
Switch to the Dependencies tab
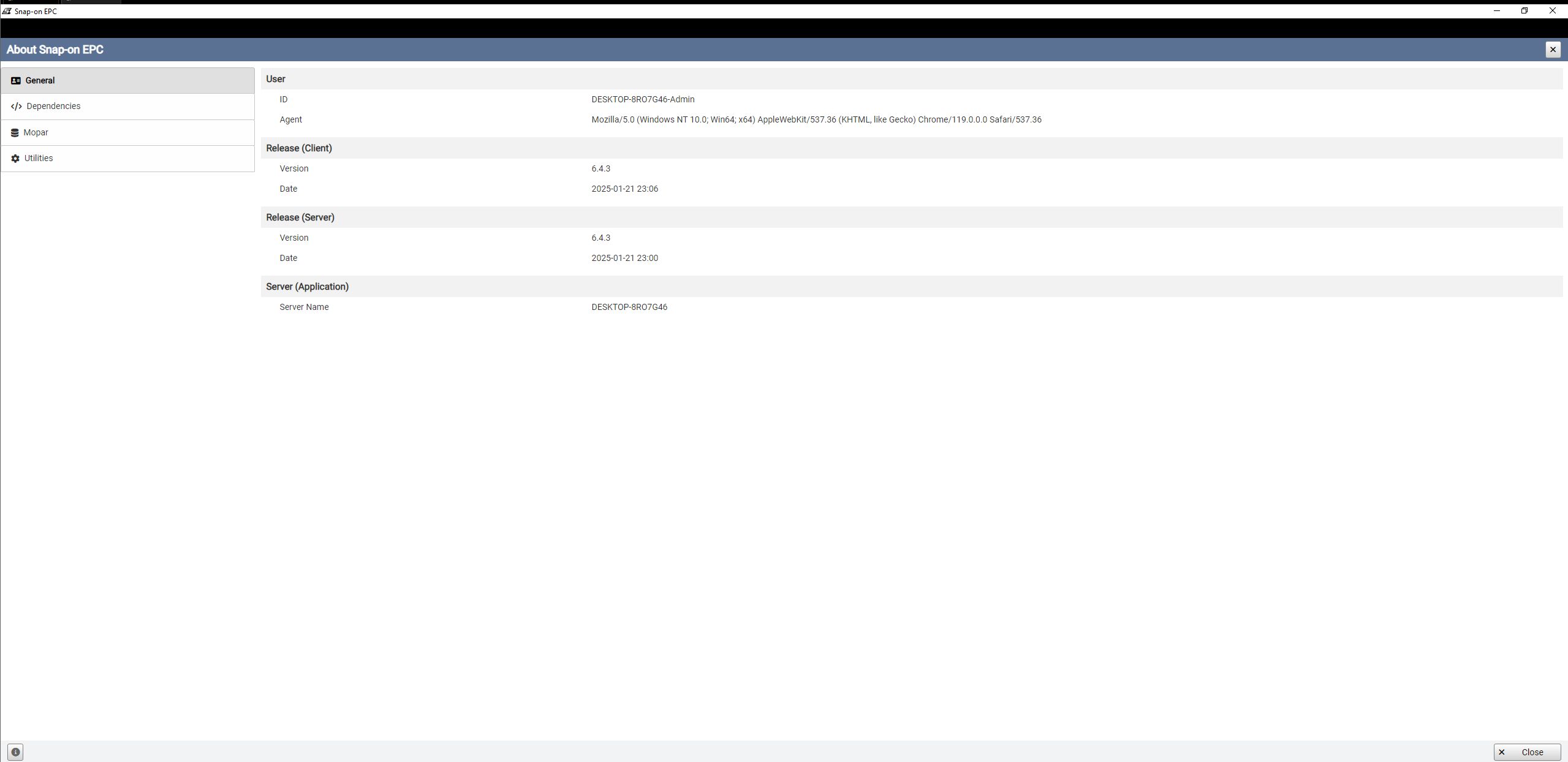tap(127, 107)
